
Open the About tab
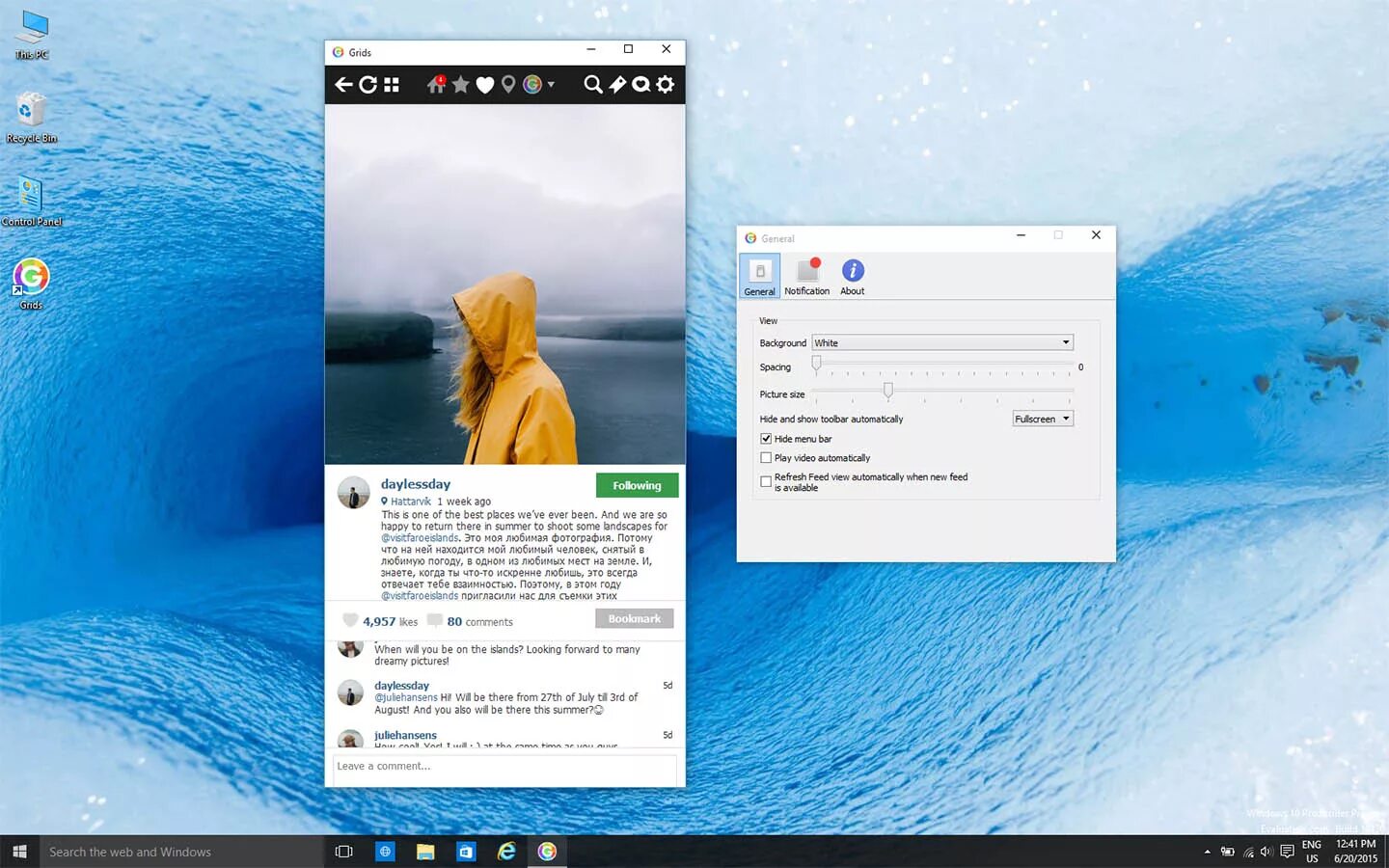[x=853, y=276]
